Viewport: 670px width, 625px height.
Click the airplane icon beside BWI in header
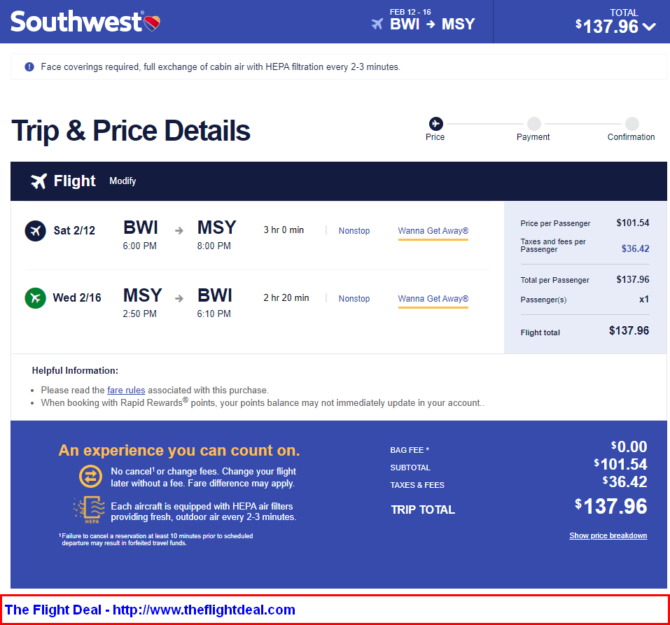pyautogui.click(x=377, y=24)
